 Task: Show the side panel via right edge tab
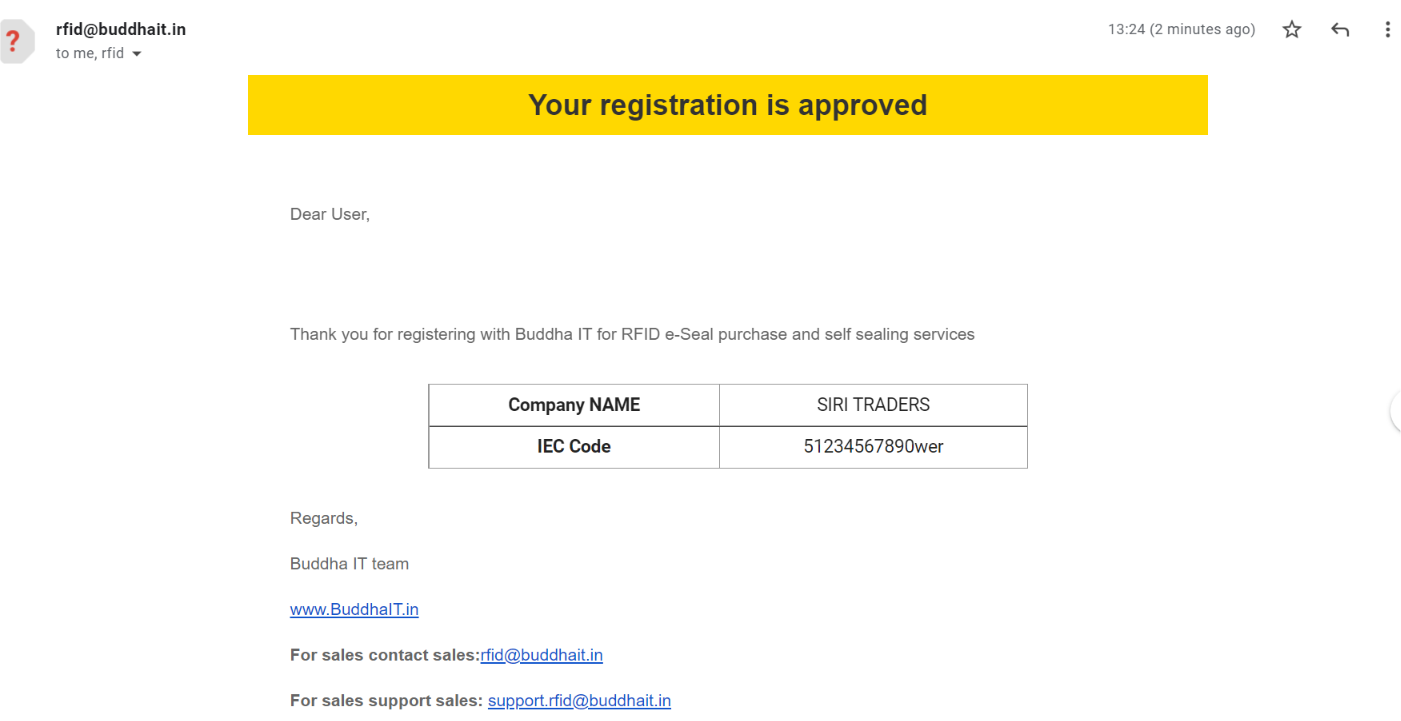pos(1396,411)
